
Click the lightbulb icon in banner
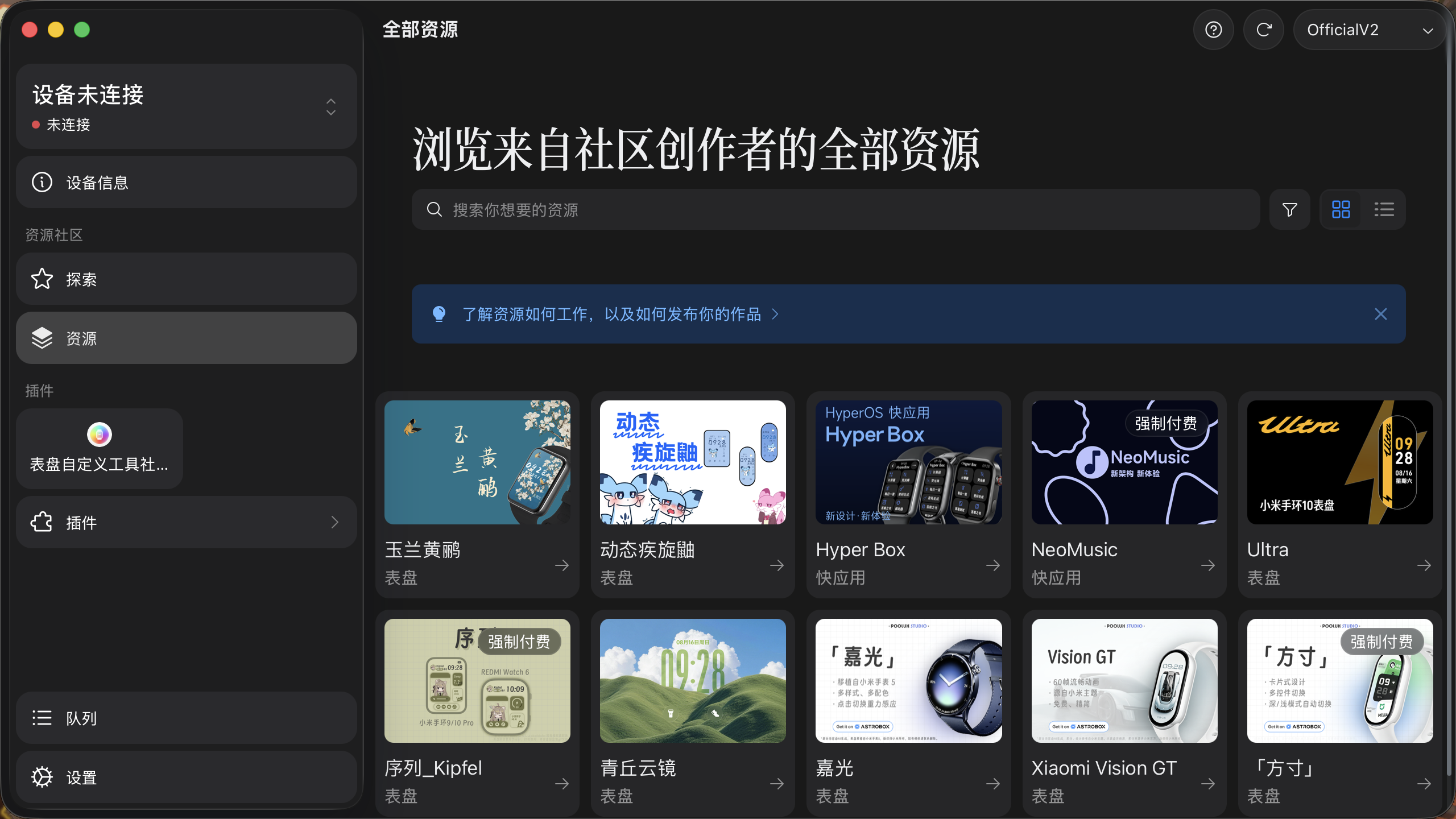(439, 314)
